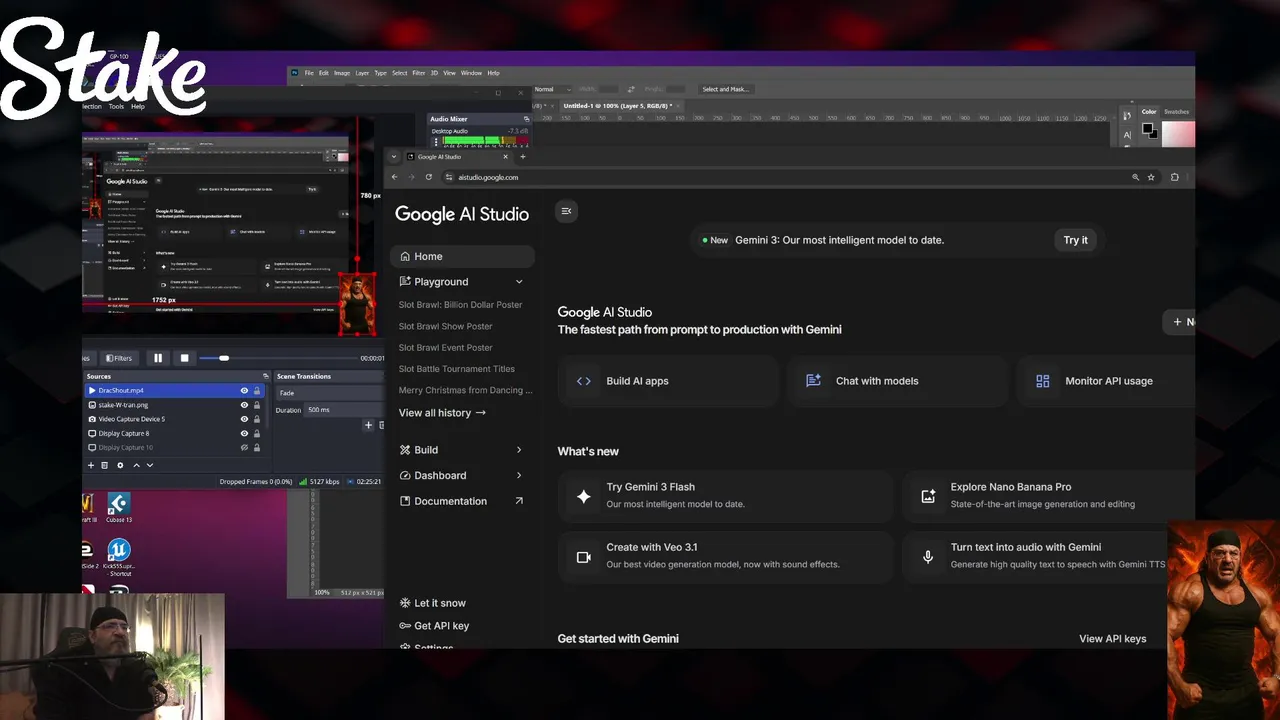This screenshot has height=720, width=1280.
Task: Remove selected source with the trash icon
Action: (x=105, y=465)
